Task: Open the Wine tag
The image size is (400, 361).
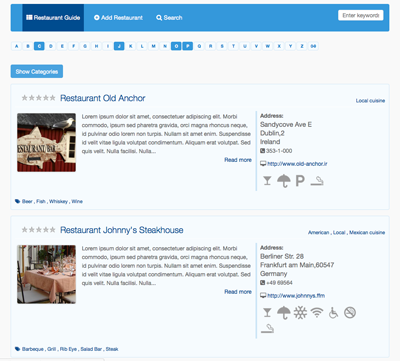Action: tap(77, 201)
